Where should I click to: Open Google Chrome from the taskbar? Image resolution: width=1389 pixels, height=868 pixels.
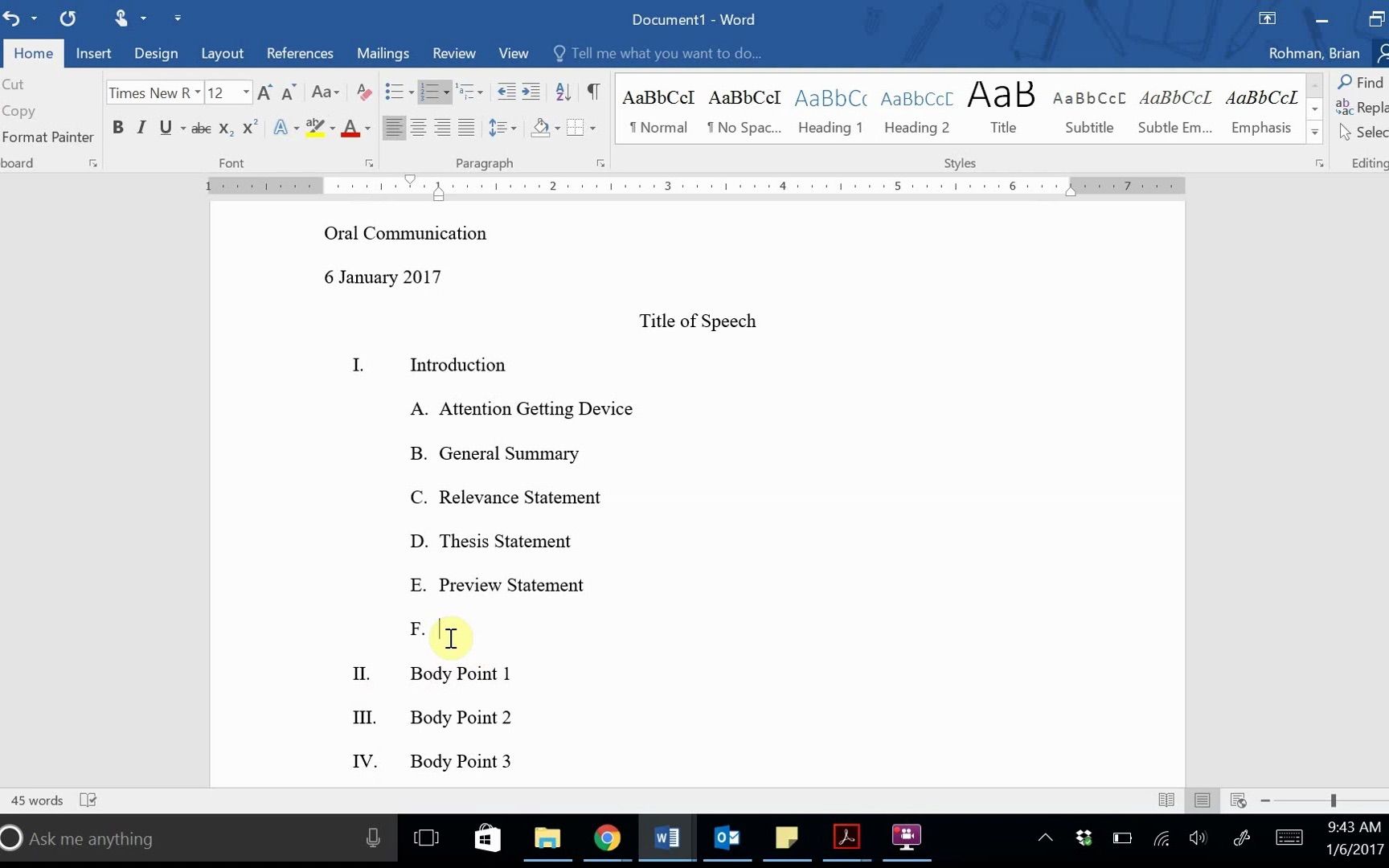(607, 838)
